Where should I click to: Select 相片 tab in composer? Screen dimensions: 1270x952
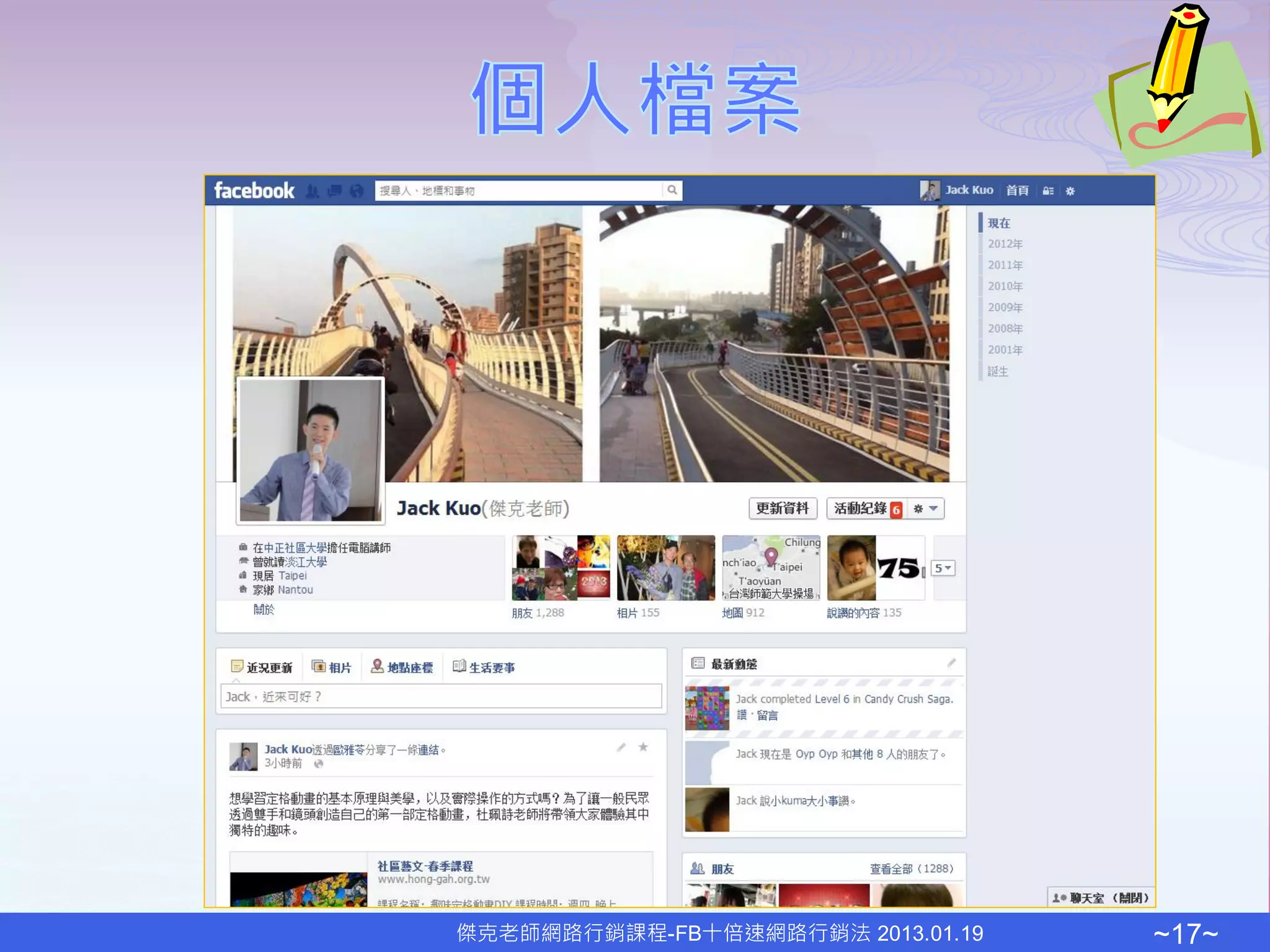[331, 668]
